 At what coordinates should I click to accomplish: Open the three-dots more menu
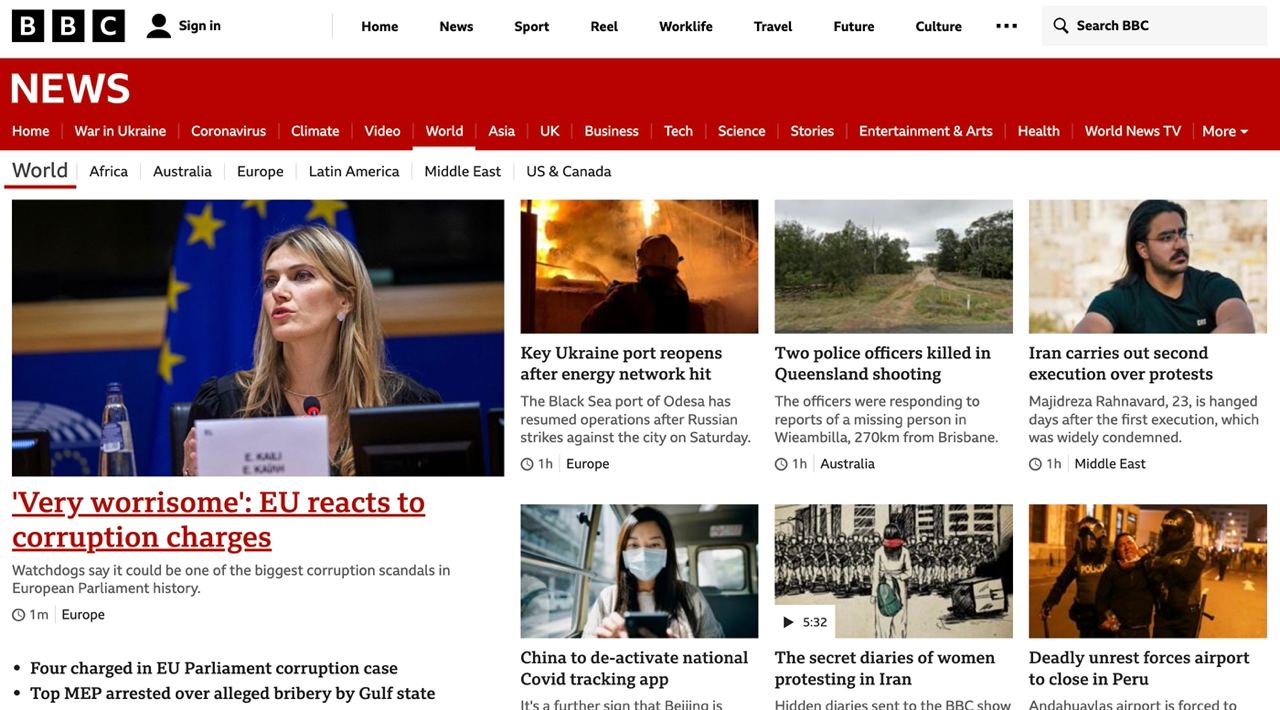[1006, 26]
